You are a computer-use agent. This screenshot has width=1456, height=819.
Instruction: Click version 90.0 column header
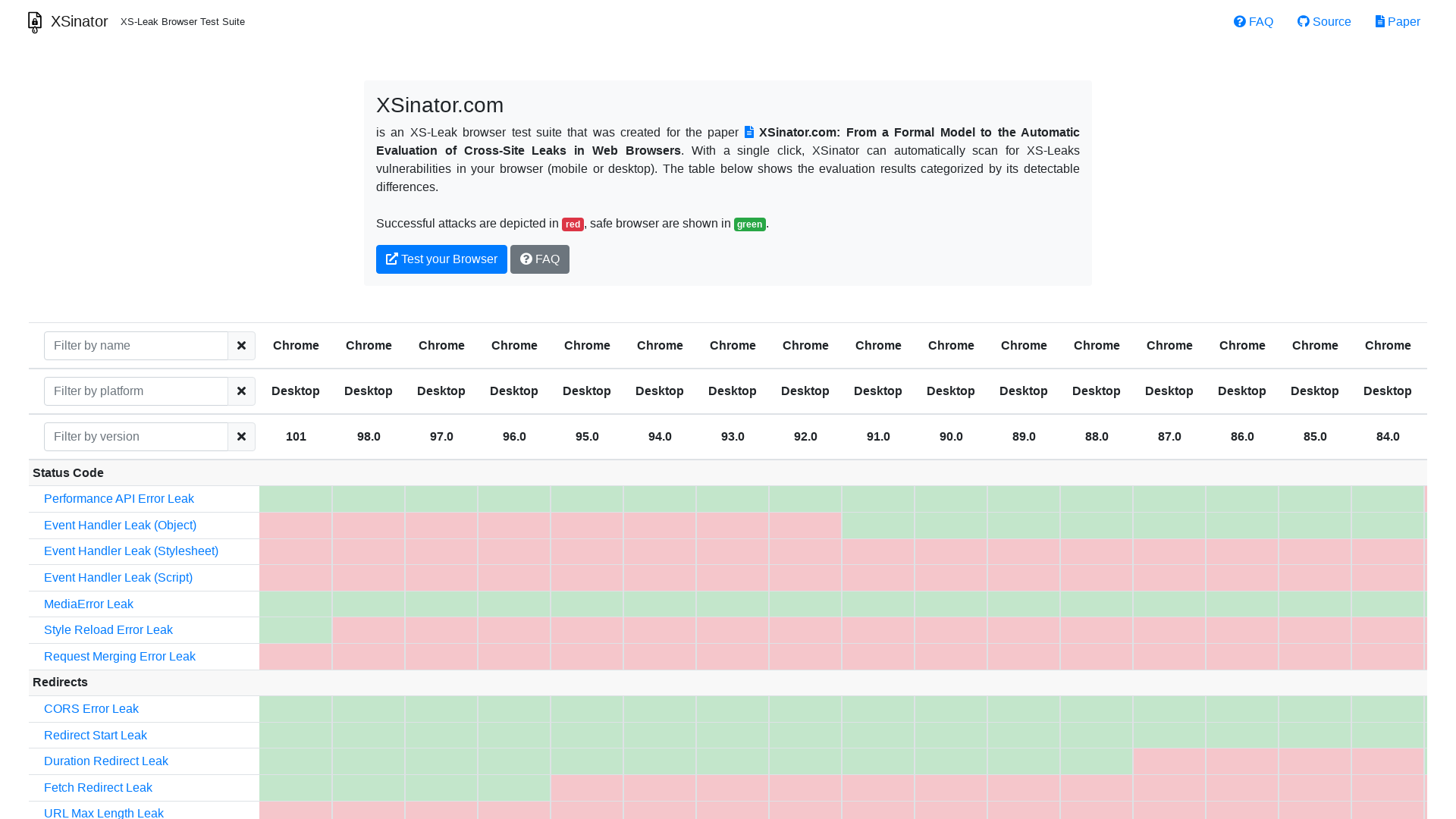click(x=951, y=437)
